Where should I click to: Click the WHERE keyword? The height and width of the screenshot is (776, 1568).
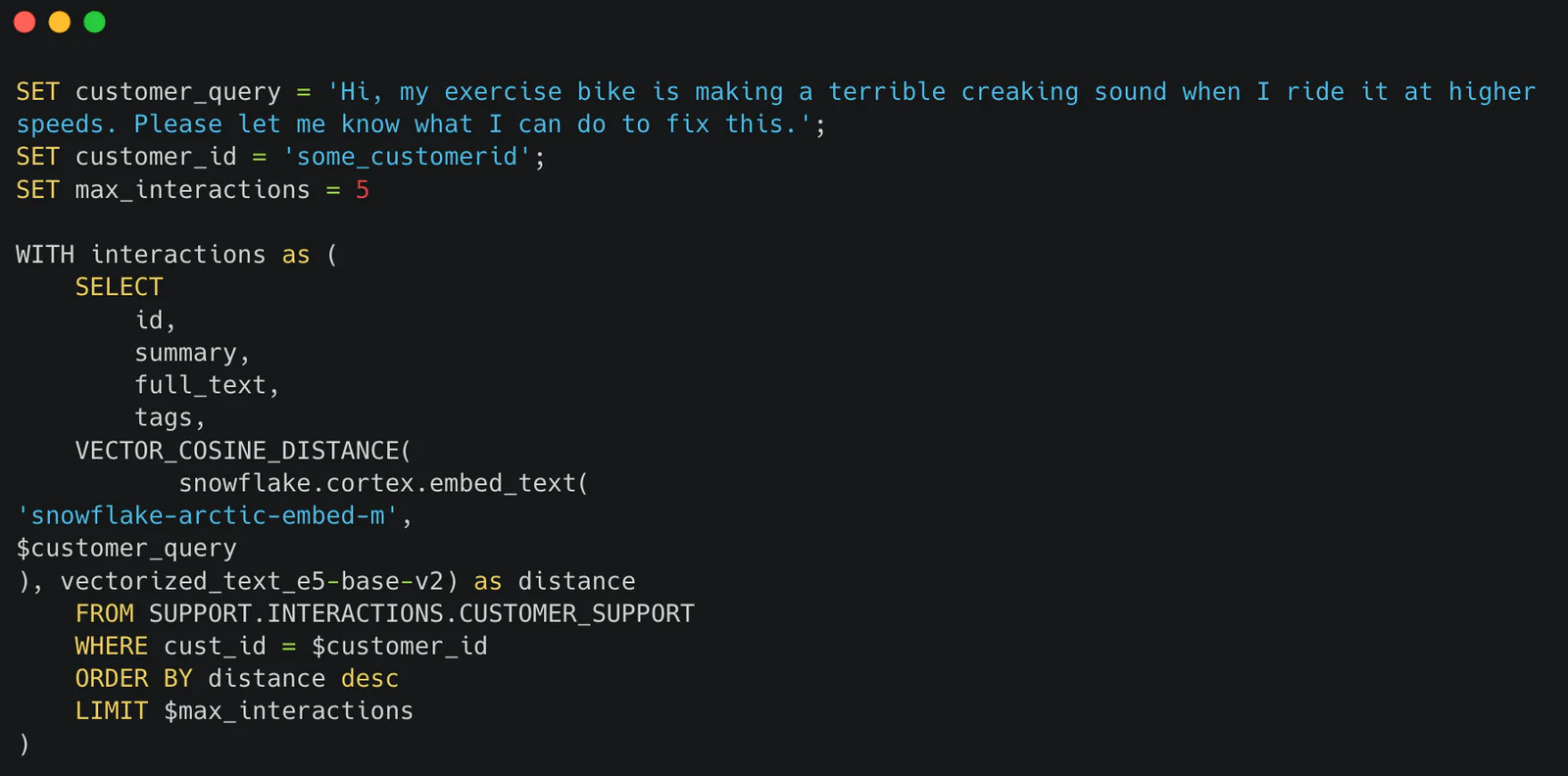(x=112, y=646)
